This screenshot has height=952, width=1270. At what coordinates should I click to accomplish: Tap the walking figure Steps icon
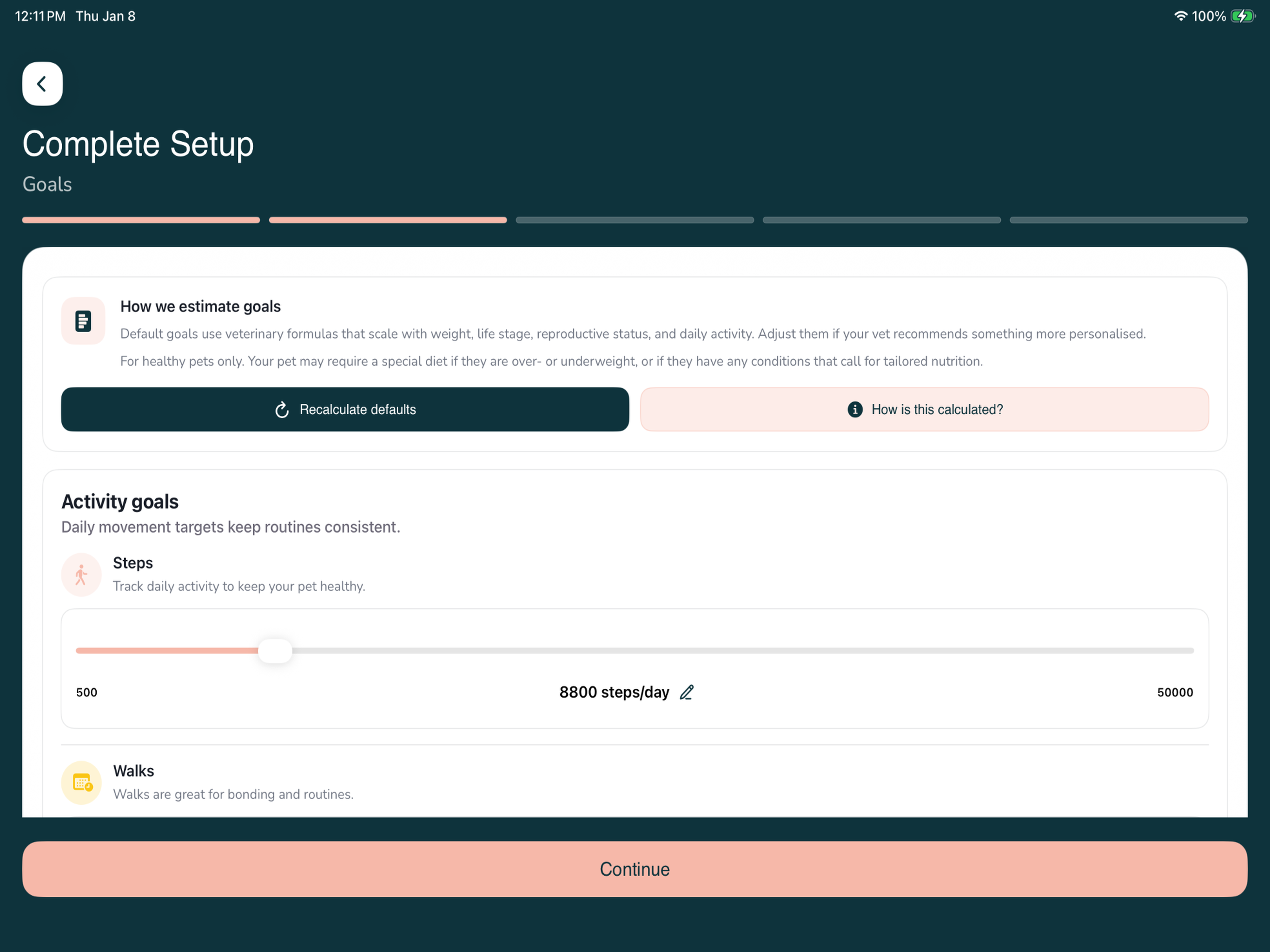pos(81,575)
